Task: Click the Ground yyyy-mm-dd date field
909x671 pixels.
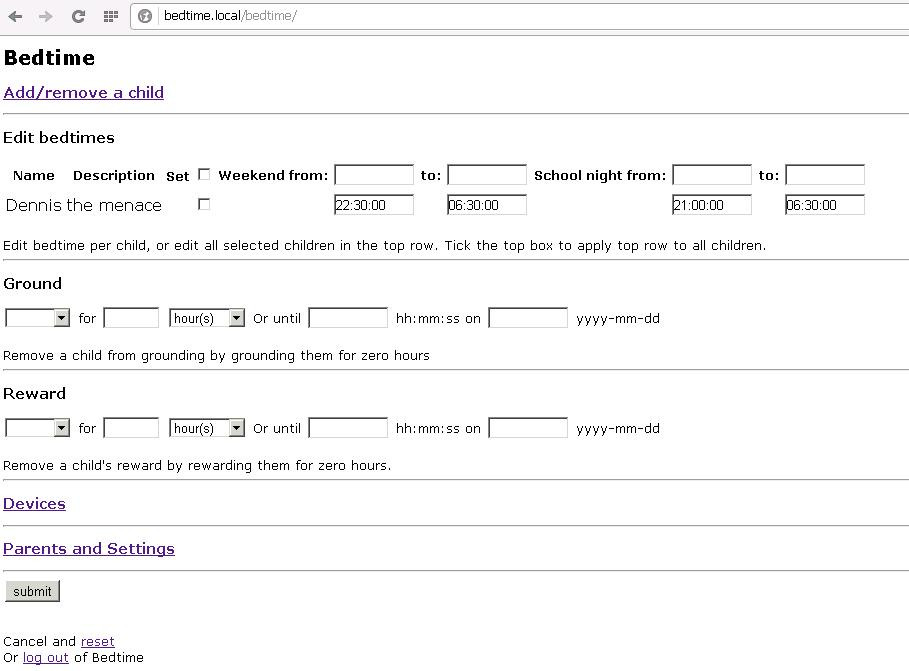Action: pos(528,318)
